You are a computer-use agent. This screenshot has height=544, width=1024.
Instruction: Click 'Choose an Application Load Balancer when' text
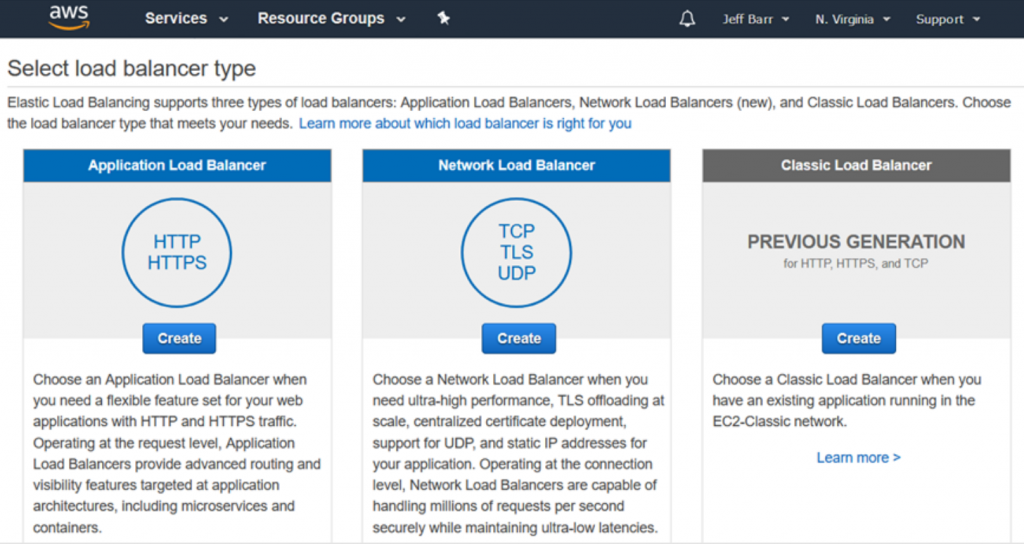pyautogui.click(x=170, y=379)
